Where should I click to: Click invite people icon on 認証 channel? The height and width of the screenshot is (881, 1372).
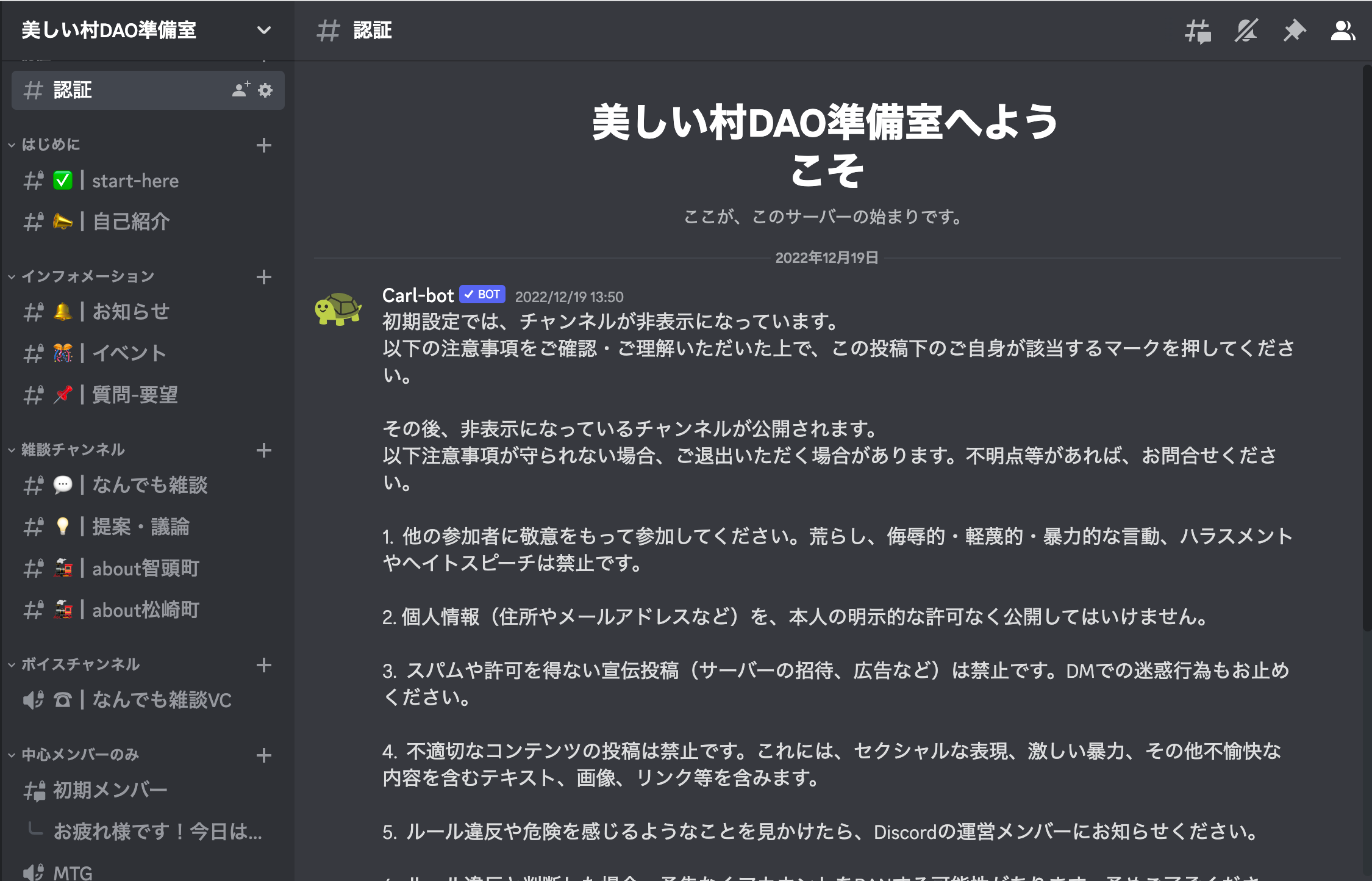click(x=241, y=90)
